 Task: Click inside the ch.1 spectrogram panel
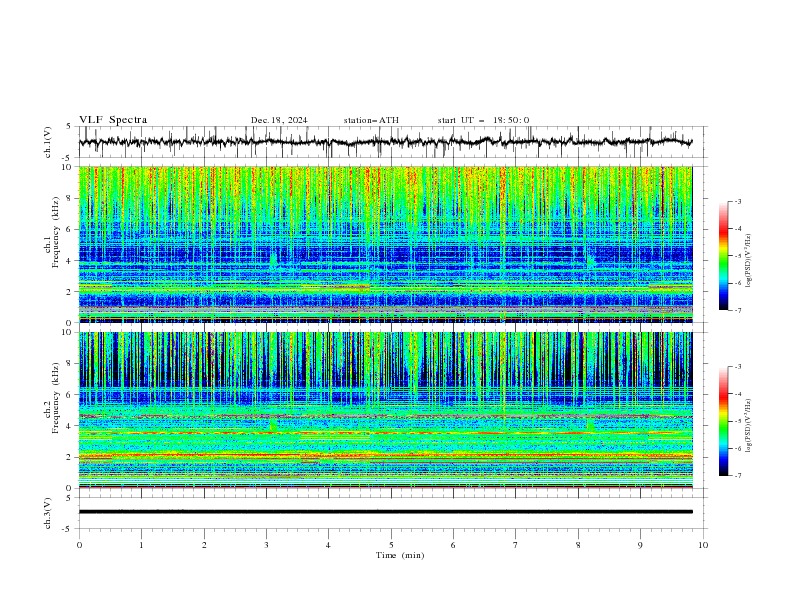click(385, 244)
